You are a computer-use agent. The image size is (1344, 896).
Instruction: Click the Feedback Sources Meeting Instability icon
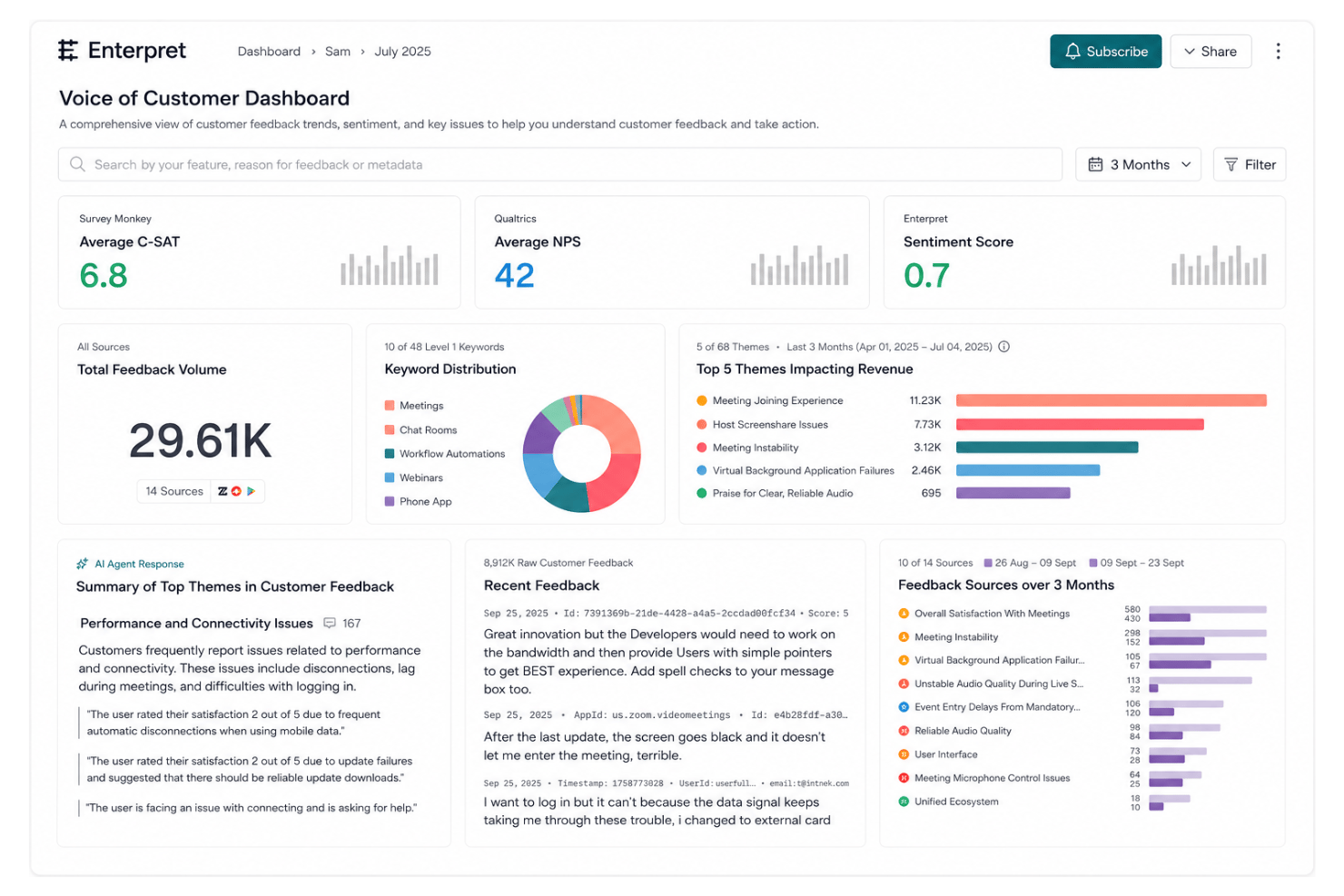tap(904, 637)
